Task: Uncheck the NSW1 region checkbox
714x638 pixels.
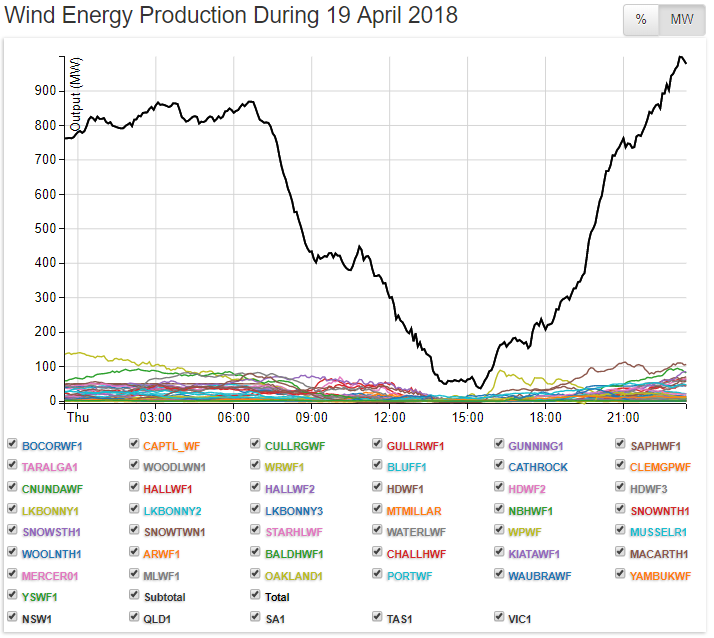Action: pyautogui.click(x=12, y=617)
